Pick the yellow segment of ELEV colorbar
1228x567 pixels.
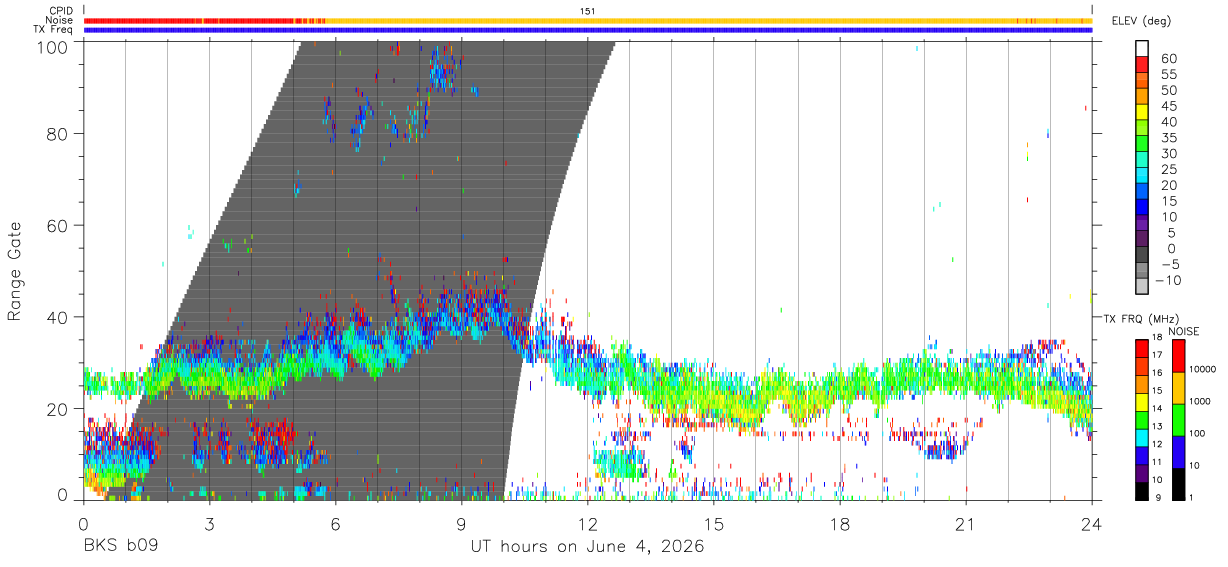click(x=1142, y=114)
